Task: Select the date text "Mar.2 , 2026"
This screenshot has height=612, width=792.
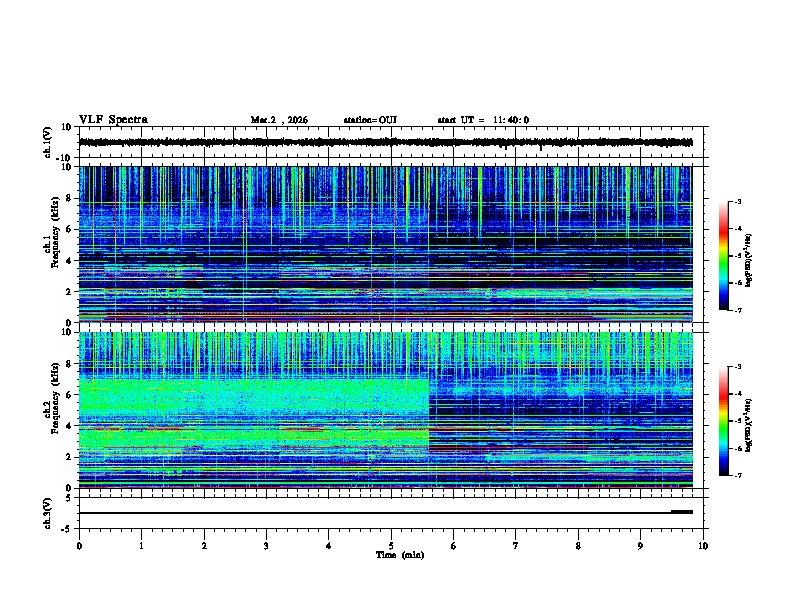Action: pos(279,120)
